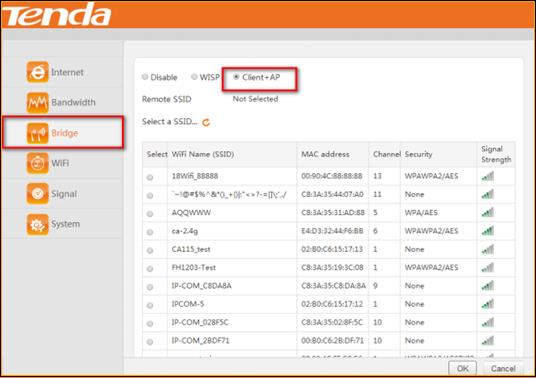Click the Signal sidebar icon
Screen dimensions: 536x378
point(37,193)
